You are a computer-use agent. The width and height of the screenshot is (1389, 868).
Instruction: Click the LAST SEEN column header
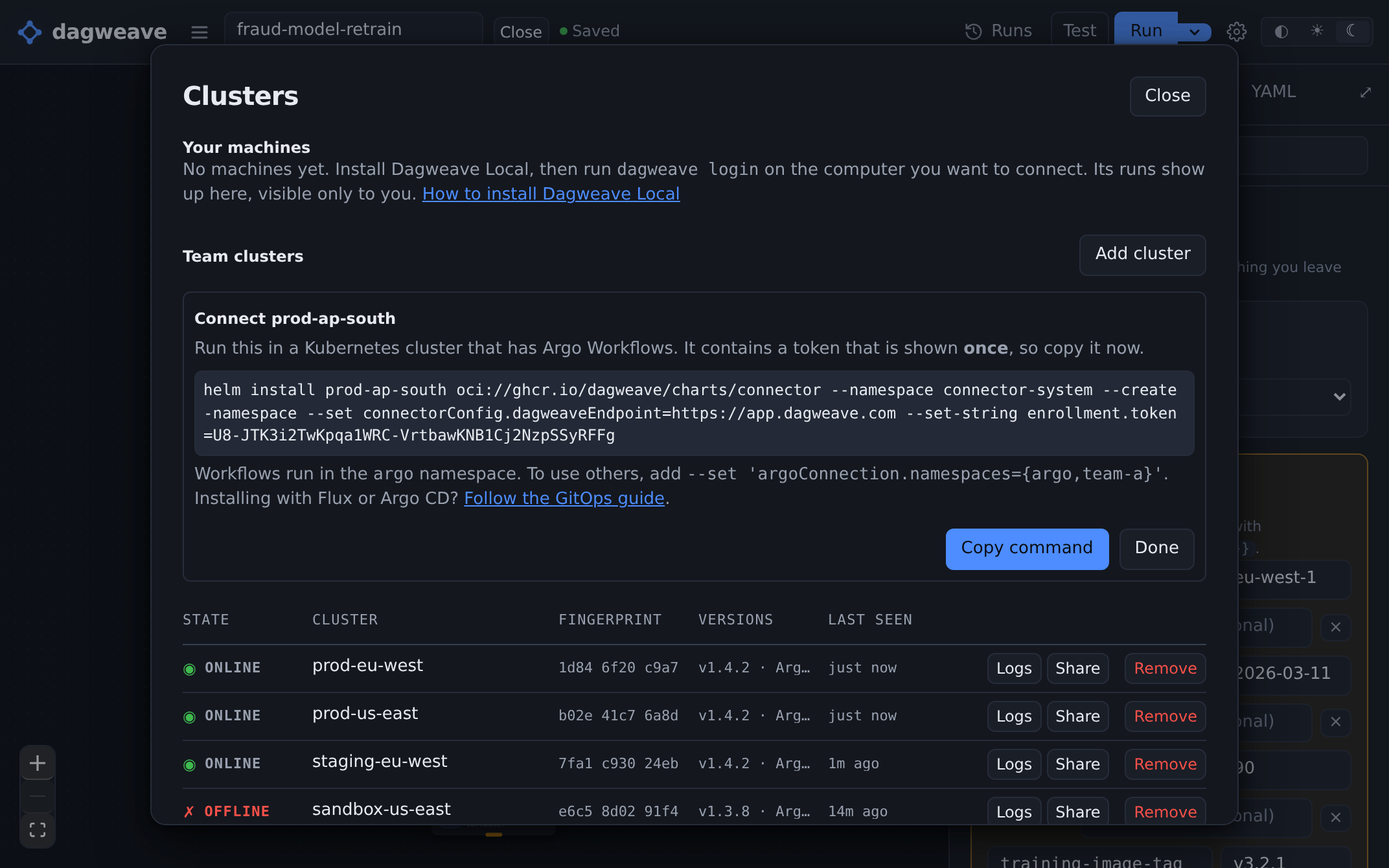[869, 620]
